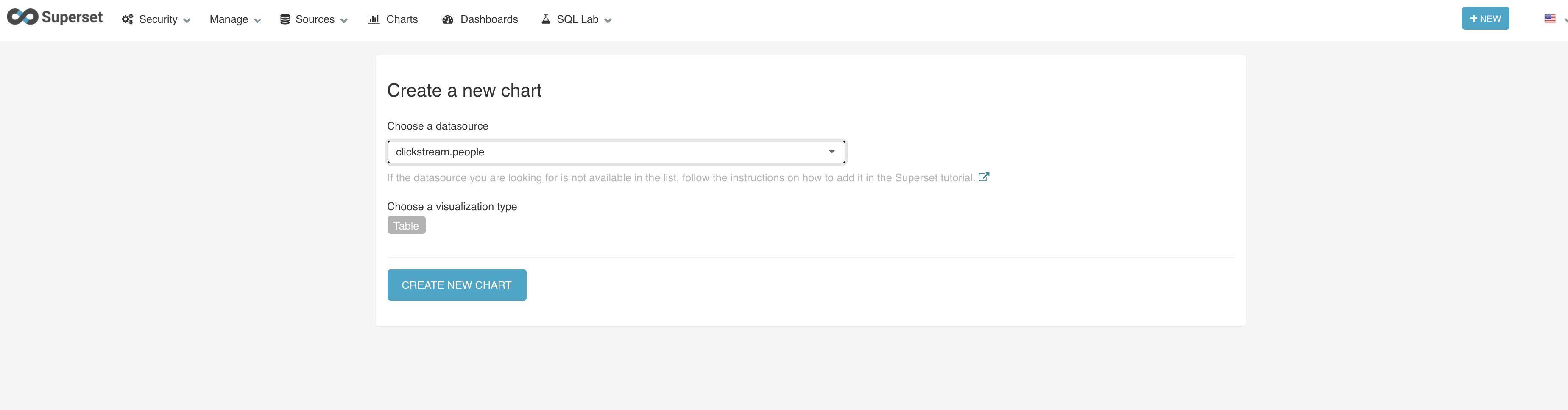This screenshot has width=1568, height=410.
Task: Click the Dashboards gauge icon
Action: coord(448,19)
